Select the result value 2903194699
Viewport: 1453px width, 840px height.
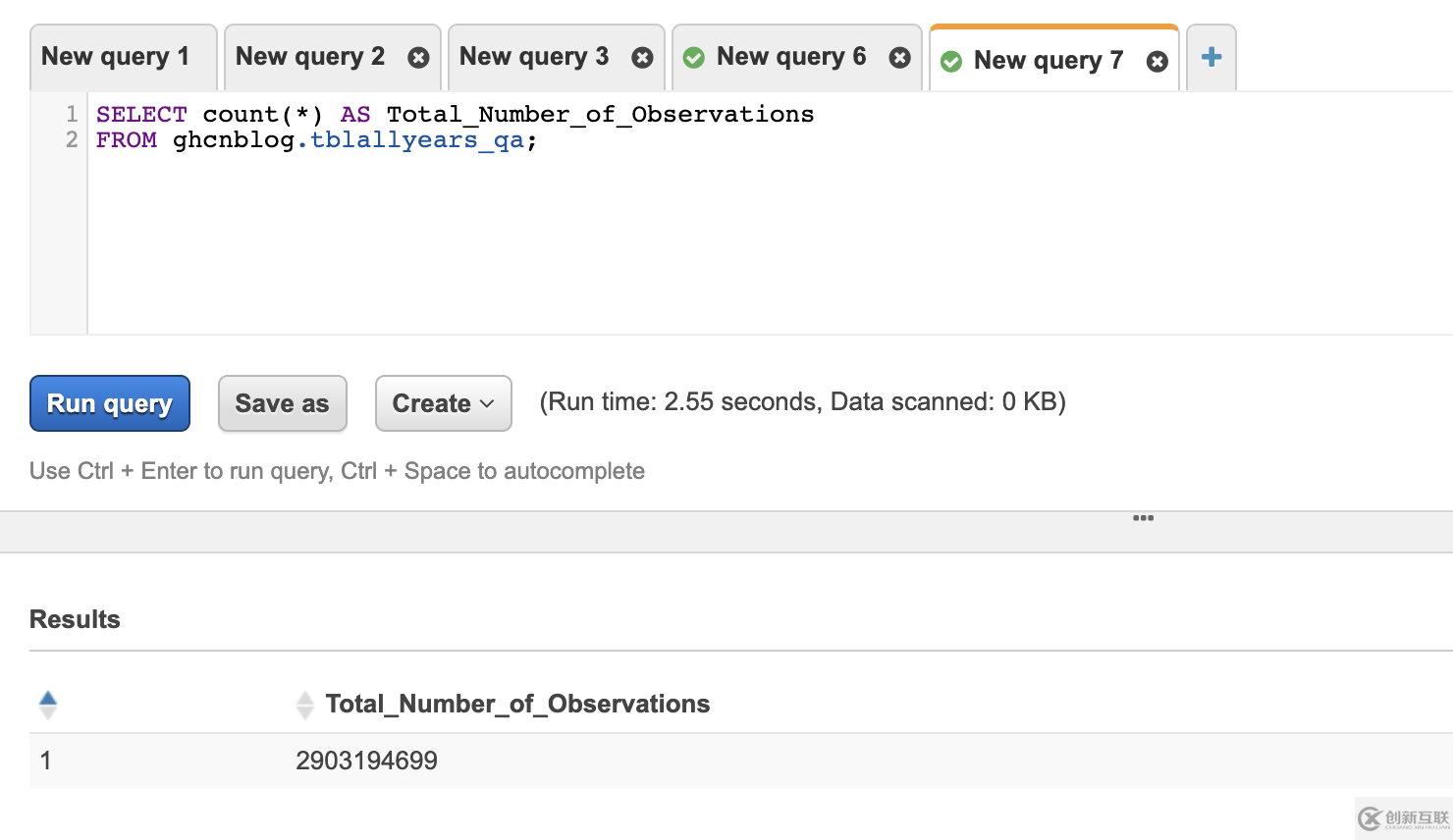[366, 761]
